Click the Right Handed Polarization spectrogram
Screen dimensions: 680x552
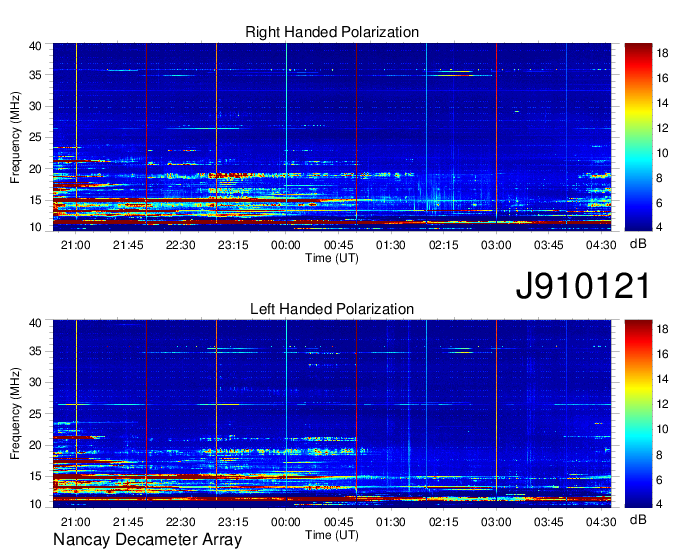click(332, 137)
